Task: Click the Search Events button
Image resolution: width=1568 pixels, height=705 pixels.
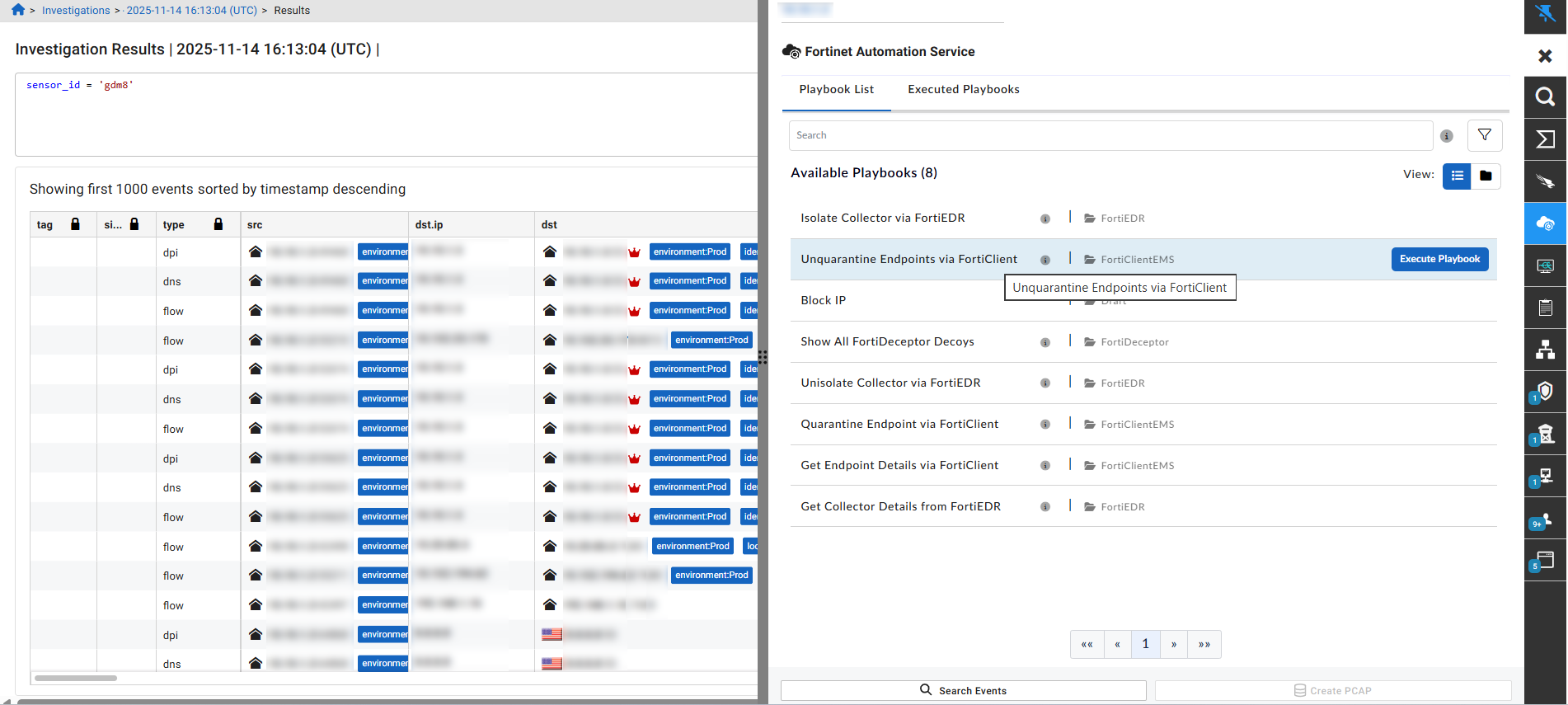Action: [x=963, y=691]
